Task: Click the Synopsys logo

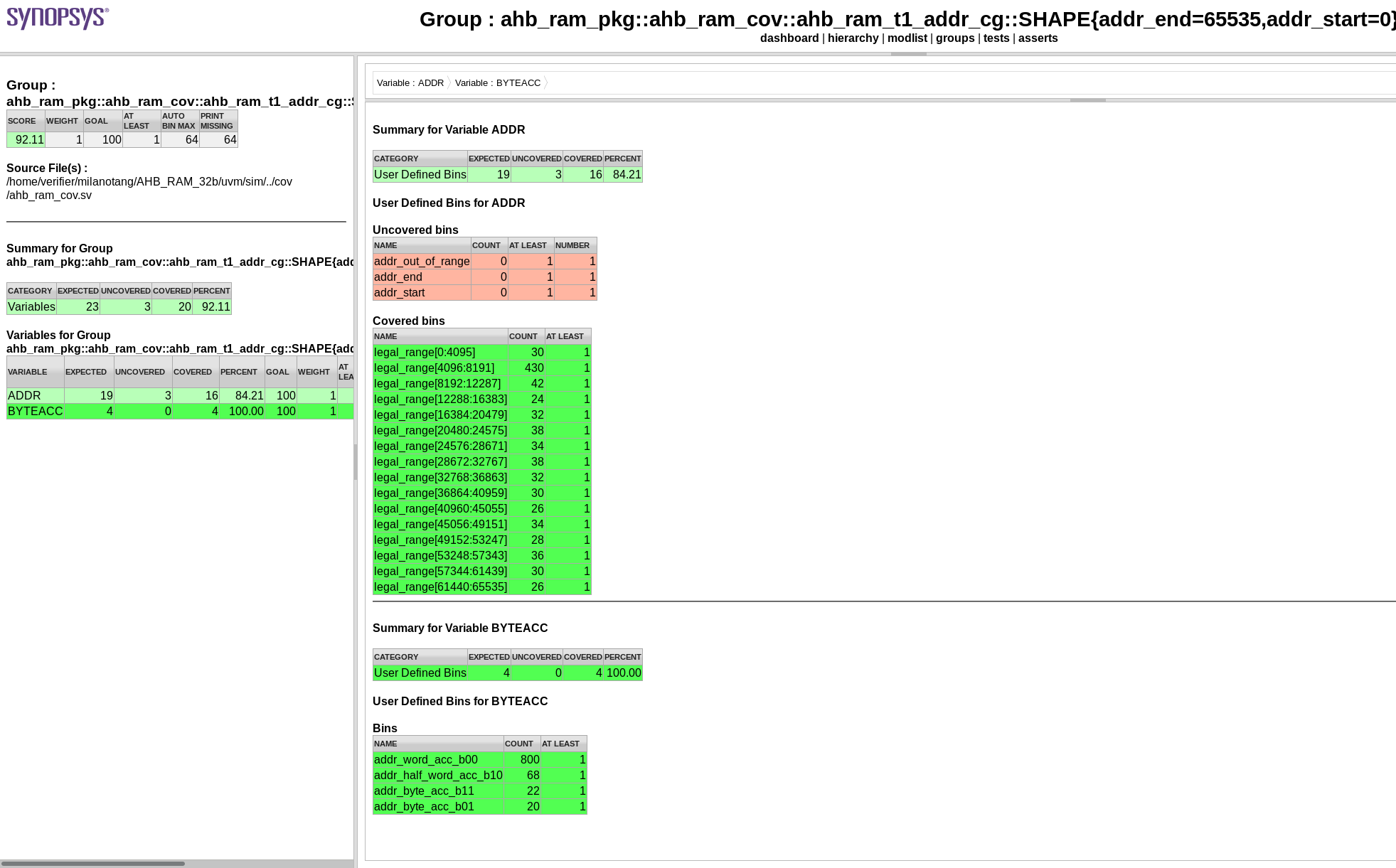Action: (58, 18)
